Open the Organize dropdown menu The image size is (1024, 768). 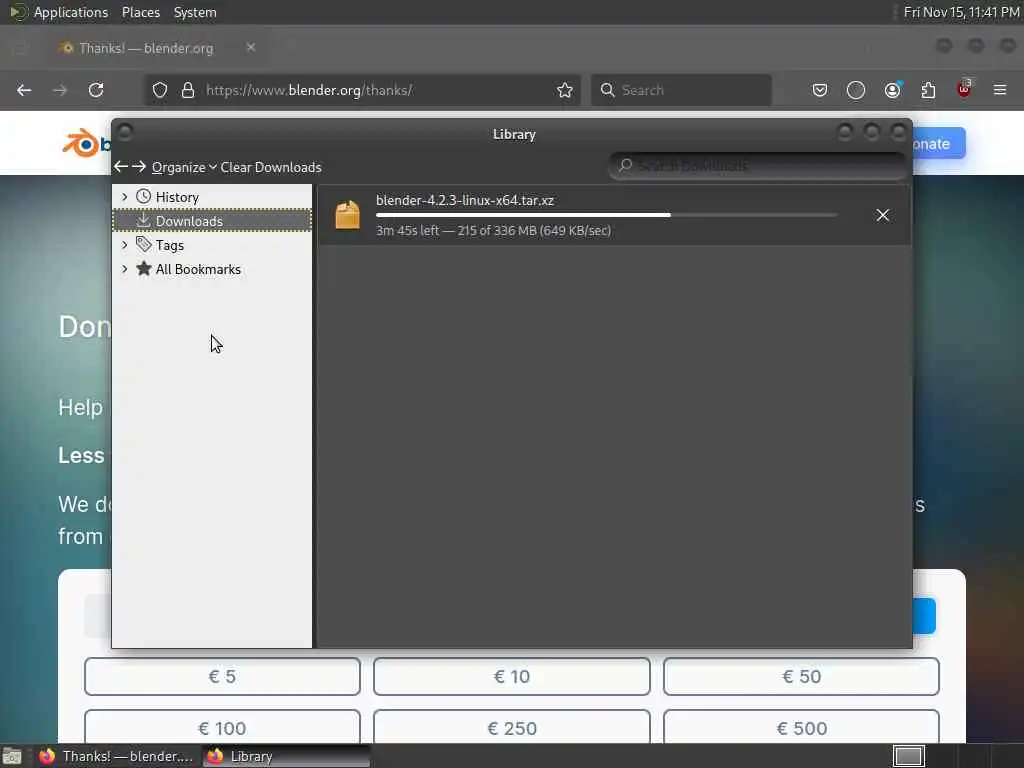(184, 167)
